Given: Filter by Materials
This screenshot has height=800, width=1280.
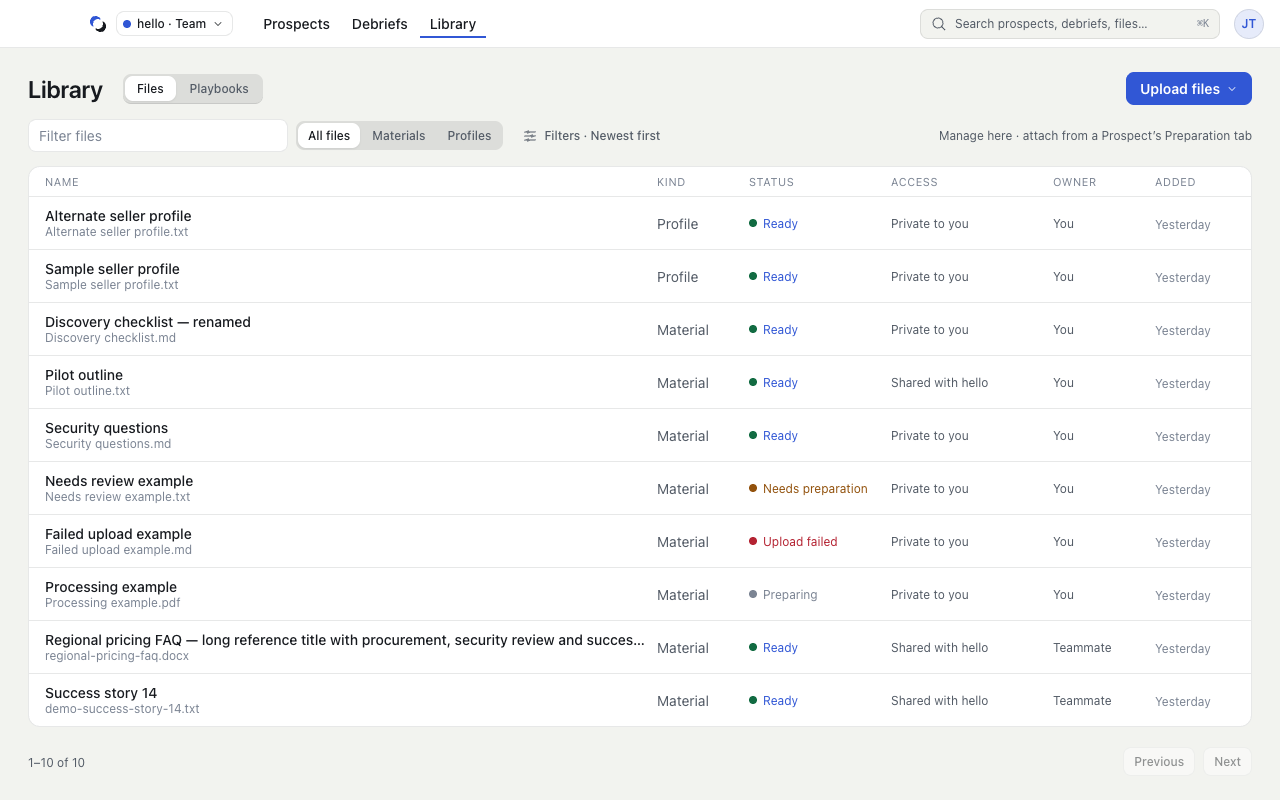Looking at the screenshot, I should coord(399,136).
